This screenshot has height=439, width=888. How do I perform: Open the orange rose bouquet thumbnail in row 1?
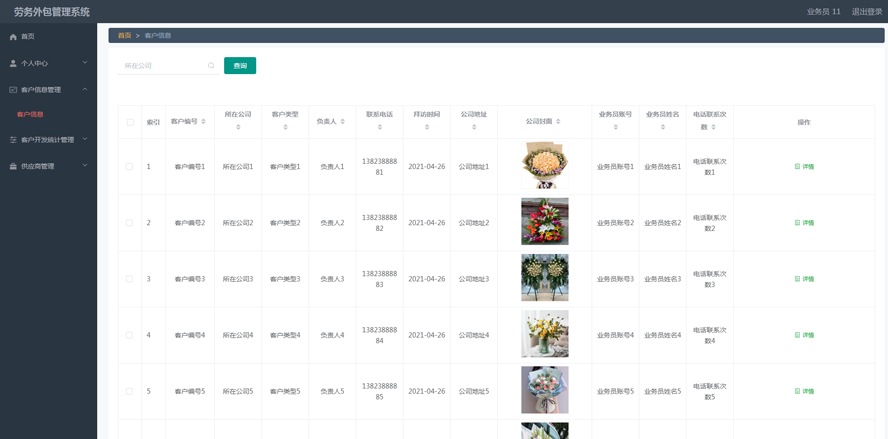click(x=545, y=165)
